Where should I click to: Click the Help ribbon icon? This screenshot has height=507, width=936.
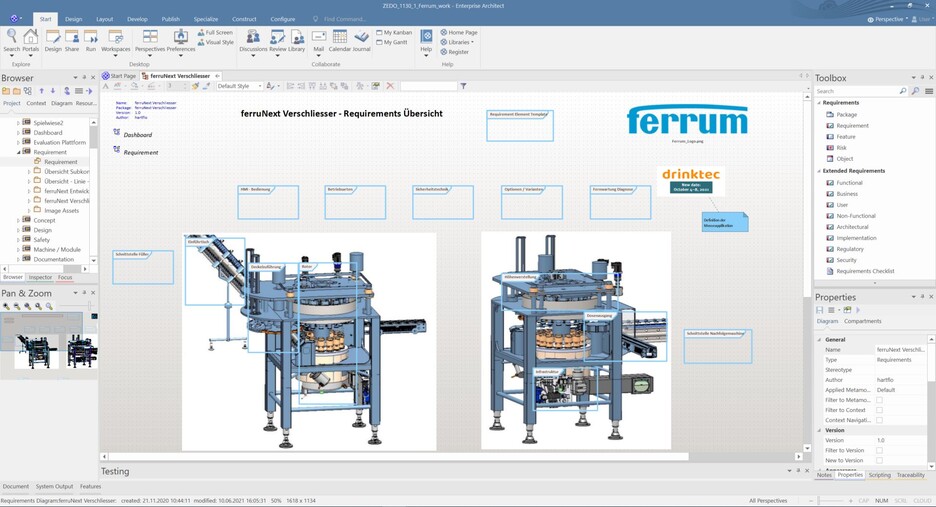[426, 41]
